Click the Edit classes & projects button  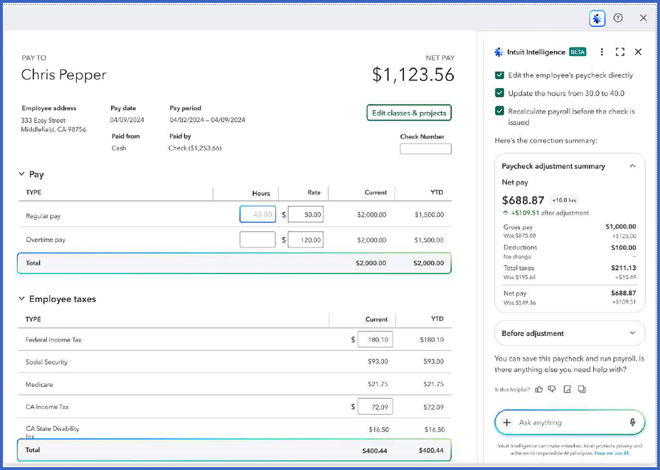pos(409,113)
